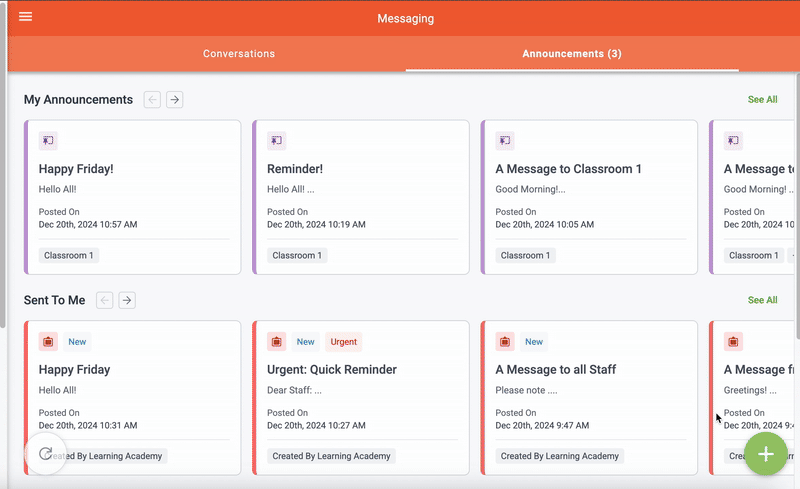Click briefcase icon on Urgent: Quick Reminder card
The width and height of the screenshot is (800, 489).
coord(277,341)
